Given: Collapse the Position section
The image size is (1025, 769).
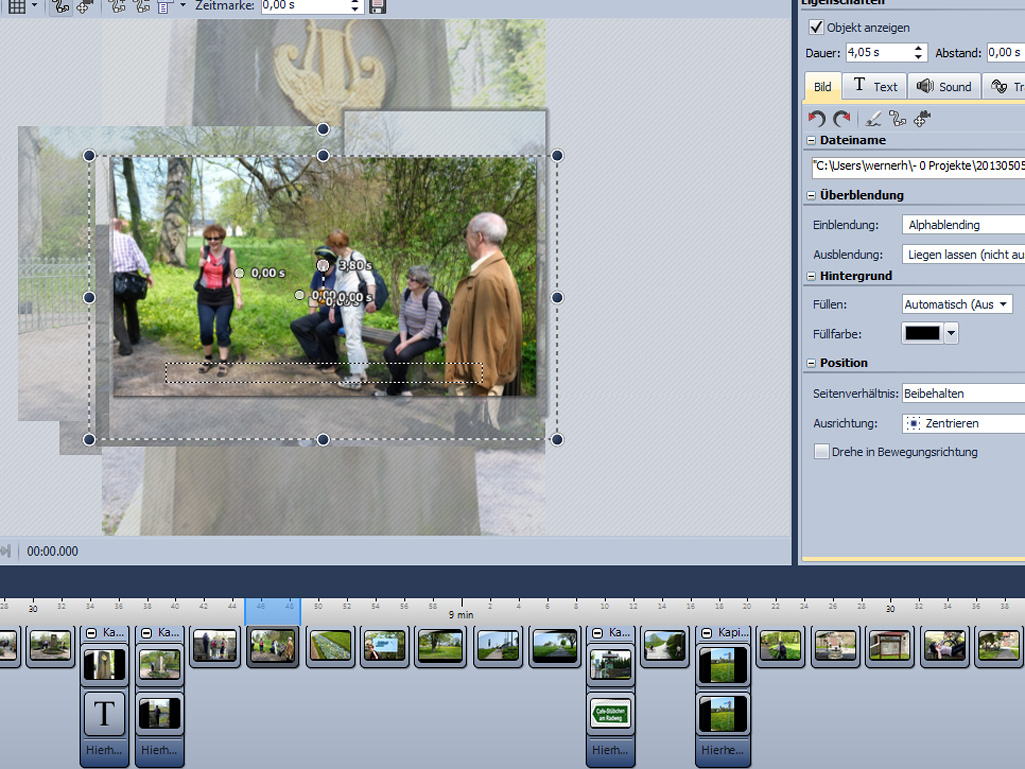Looking at the screenshot, I should point(811,363).
